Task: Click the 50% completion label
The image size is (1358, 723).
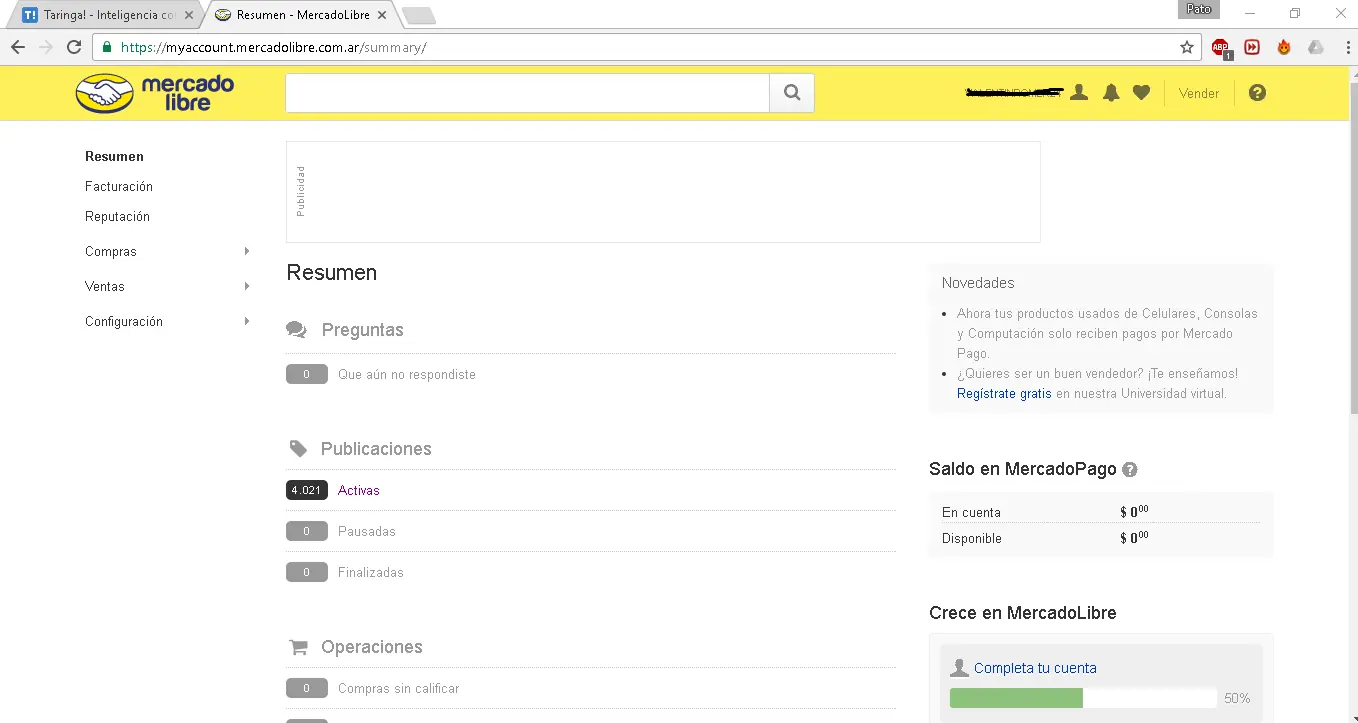Action: pyautogui.click(x=1237, y=698)
